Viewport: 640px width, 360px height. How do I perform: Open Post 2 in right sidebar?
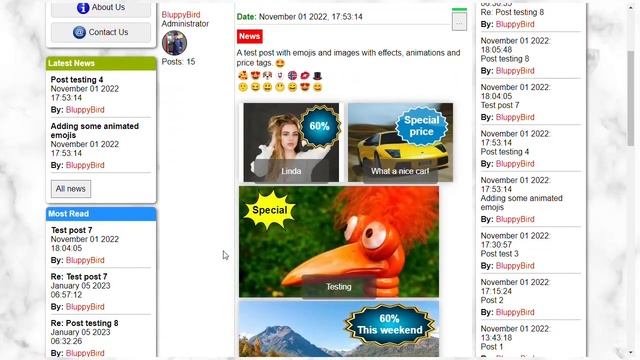(x=492, y=300)
